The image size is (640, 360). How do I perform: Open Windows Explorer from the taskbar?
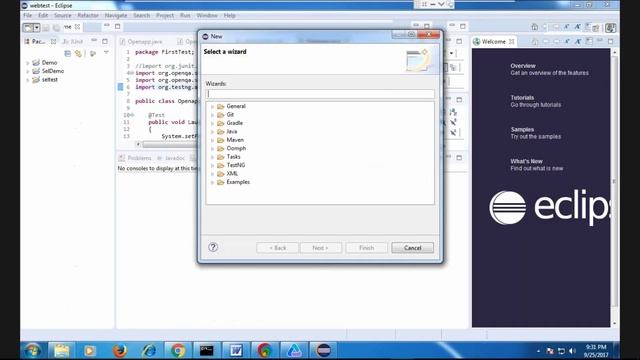pyautogui.click(x=62, y=351)
